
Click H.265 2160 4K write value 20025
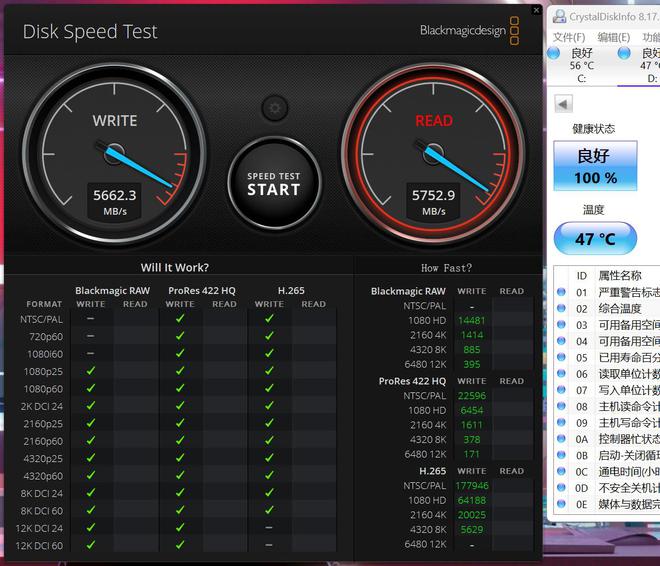(472, 515)
